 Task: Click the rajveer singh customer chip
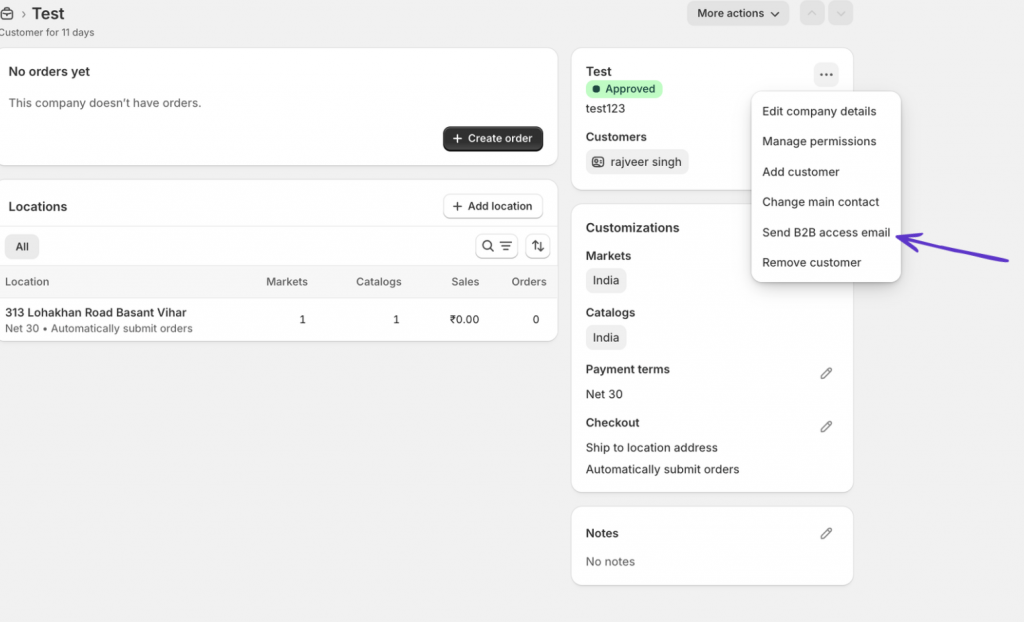[637, 161]
